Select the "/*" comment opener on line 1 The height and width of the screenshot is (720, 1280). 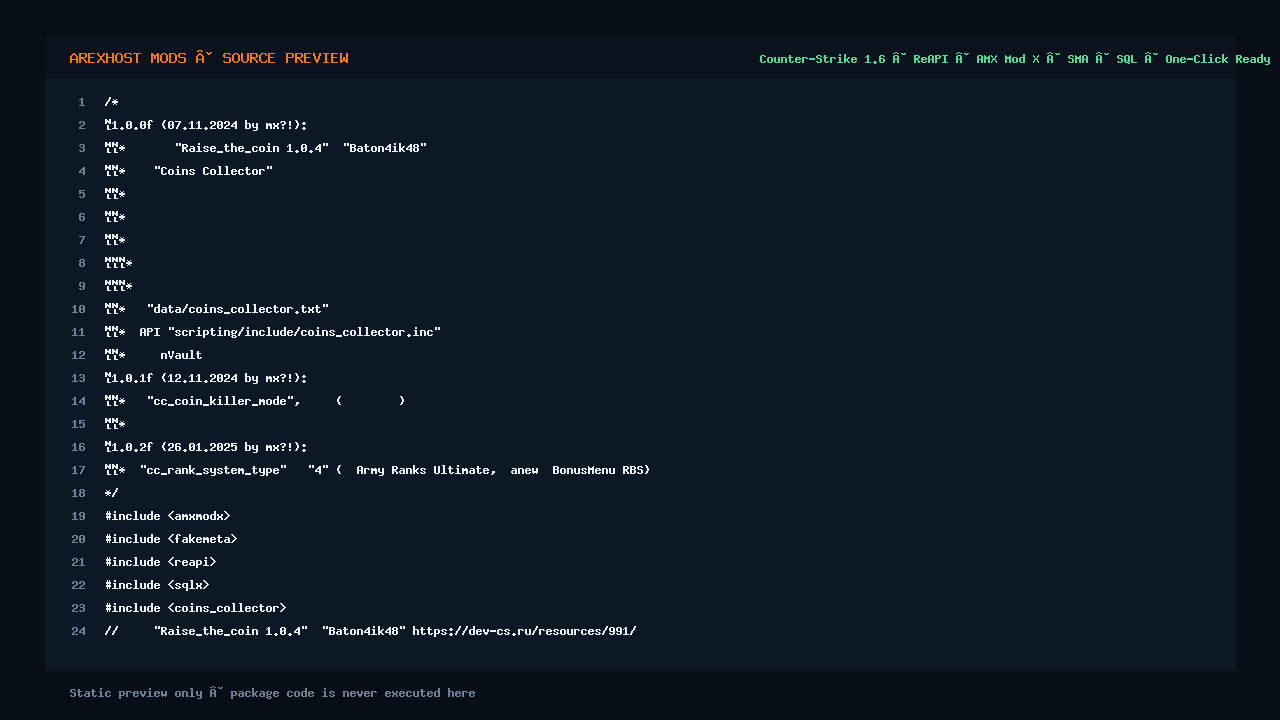112,102
